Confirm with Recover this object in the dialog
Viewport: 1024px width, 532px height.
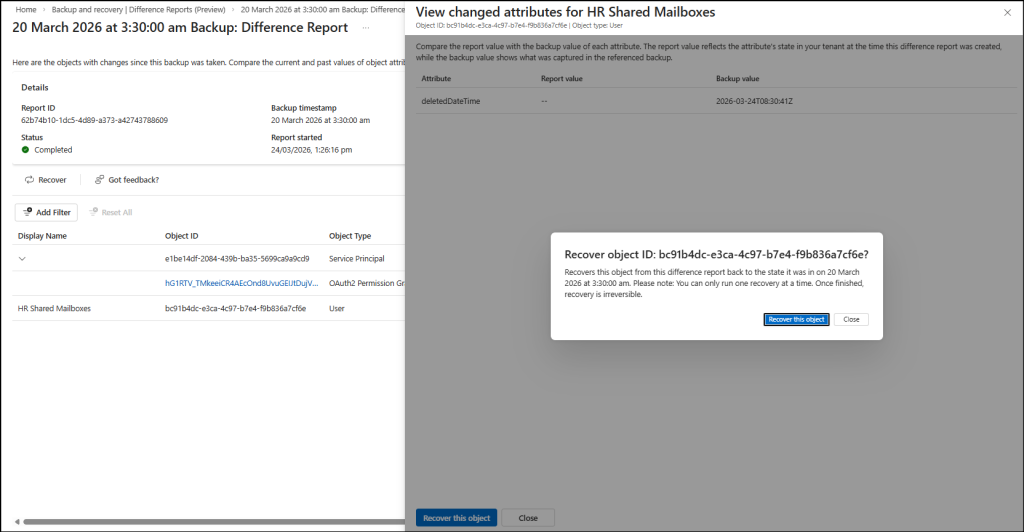[796, 319]
